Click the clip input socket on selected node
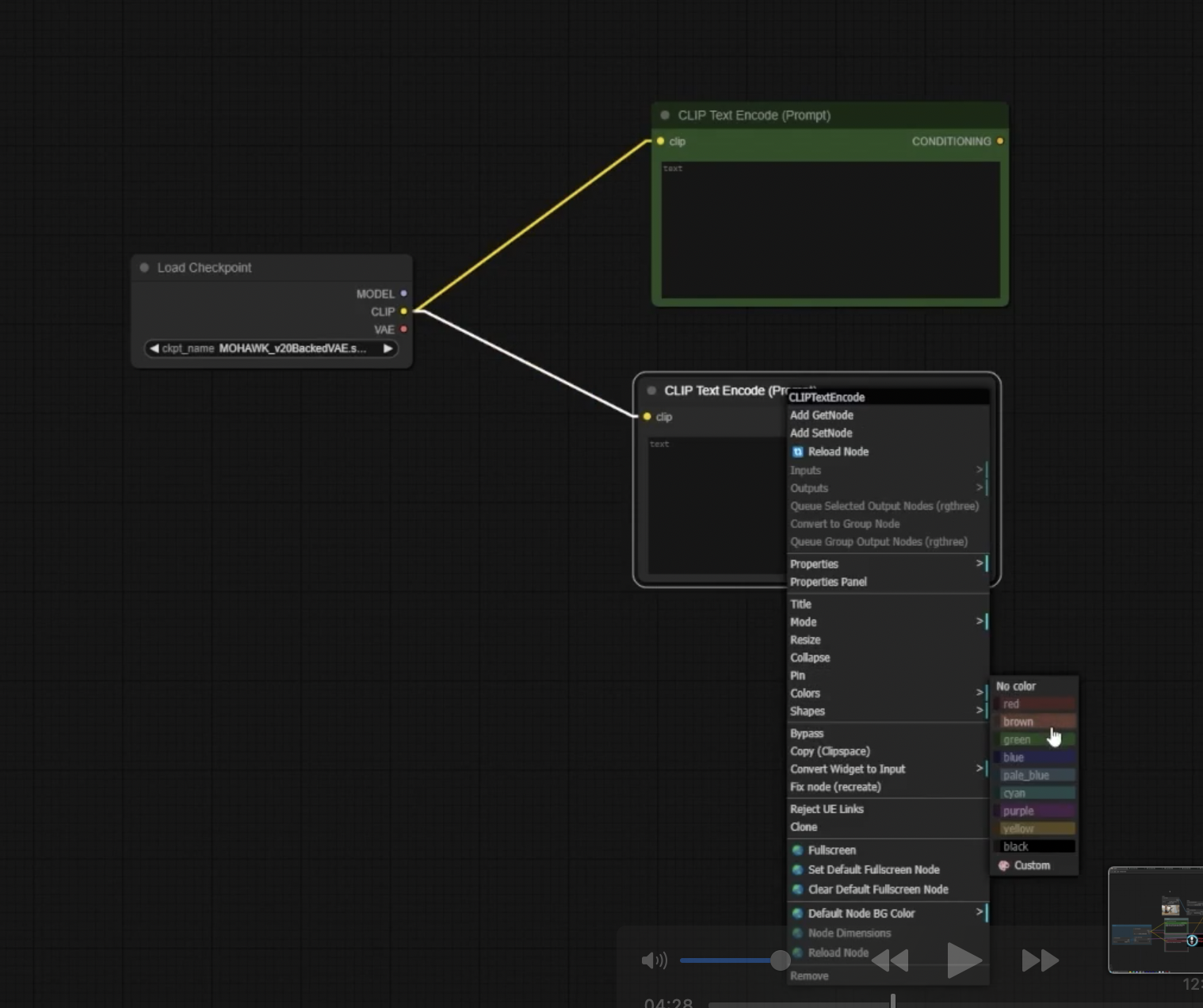1203x1008 pixels. [647, 417]
